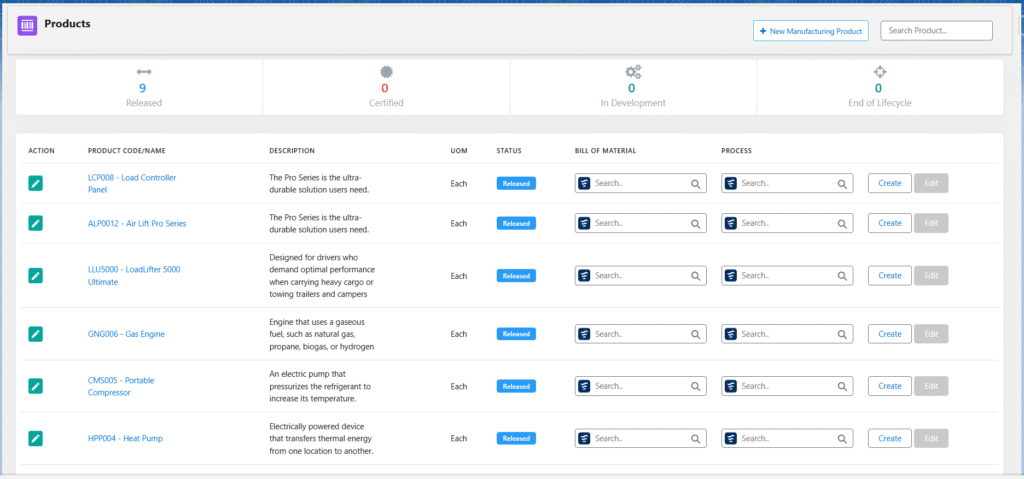The width and height of the screenshot is (1024, 479).
Task: Click Edit button for Load Controller Panel row
Action: (931, 183)
